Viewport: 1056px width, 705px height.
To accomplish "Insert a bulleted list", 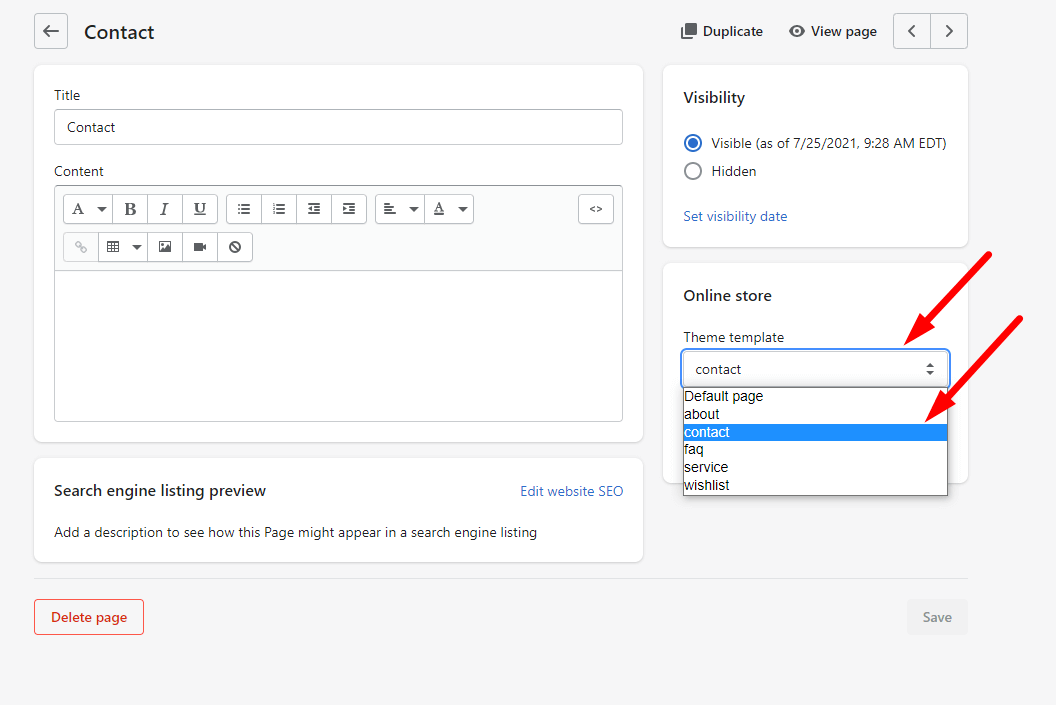I will (x=244, y=209).
